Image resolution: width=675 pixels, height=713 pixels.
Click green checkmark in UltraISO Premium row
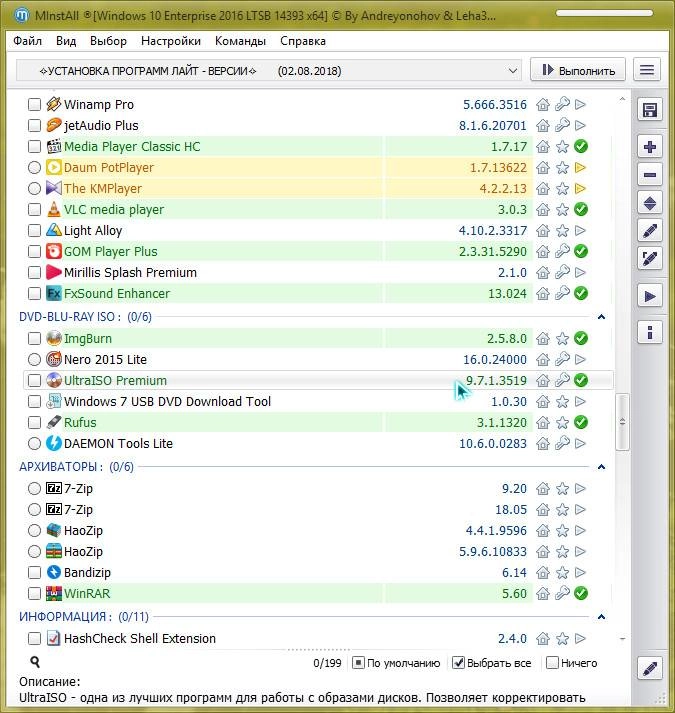click(x=581, y=380)
